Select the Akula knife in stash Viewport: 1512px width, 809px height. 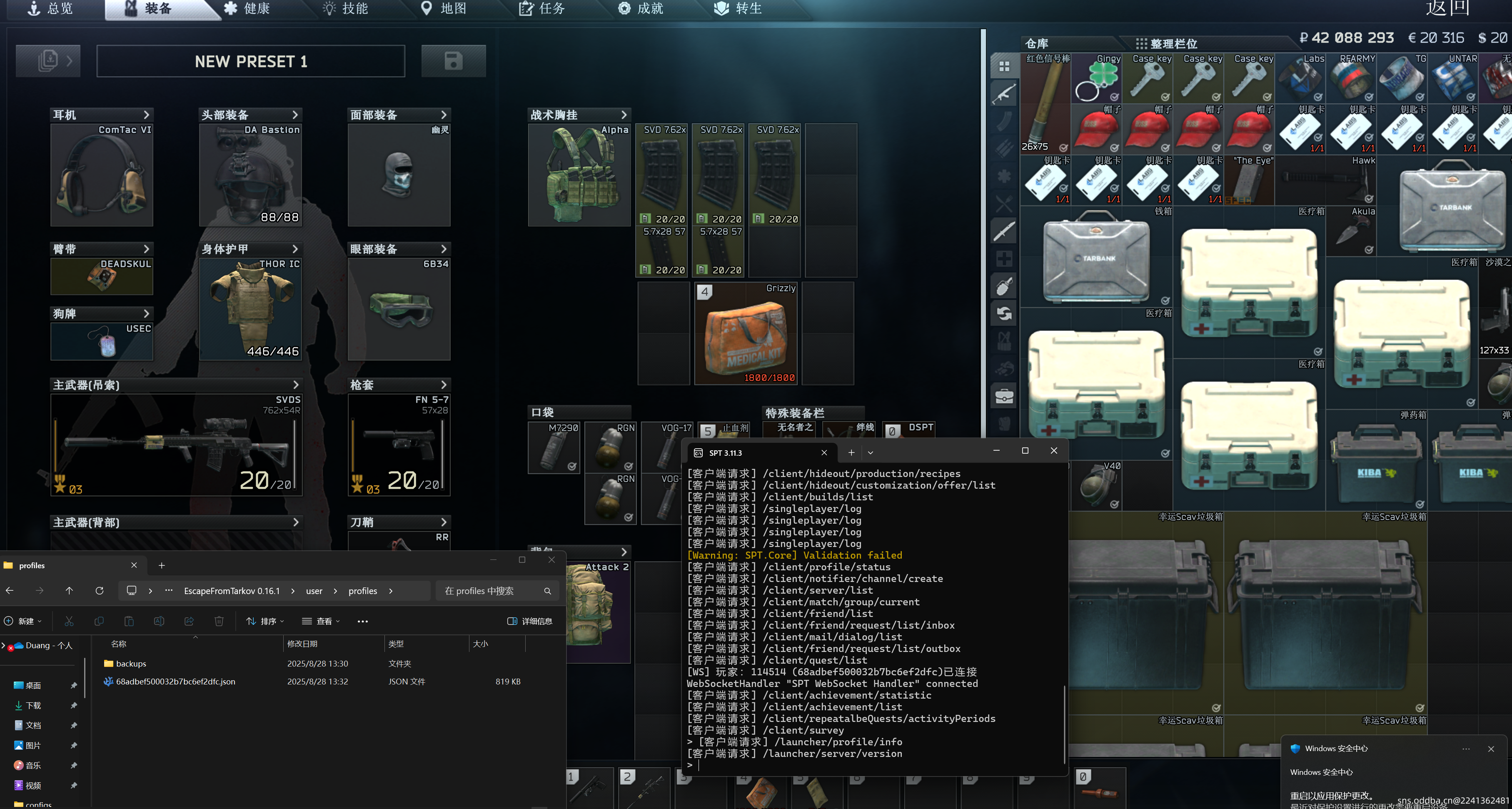[1351, 231]
